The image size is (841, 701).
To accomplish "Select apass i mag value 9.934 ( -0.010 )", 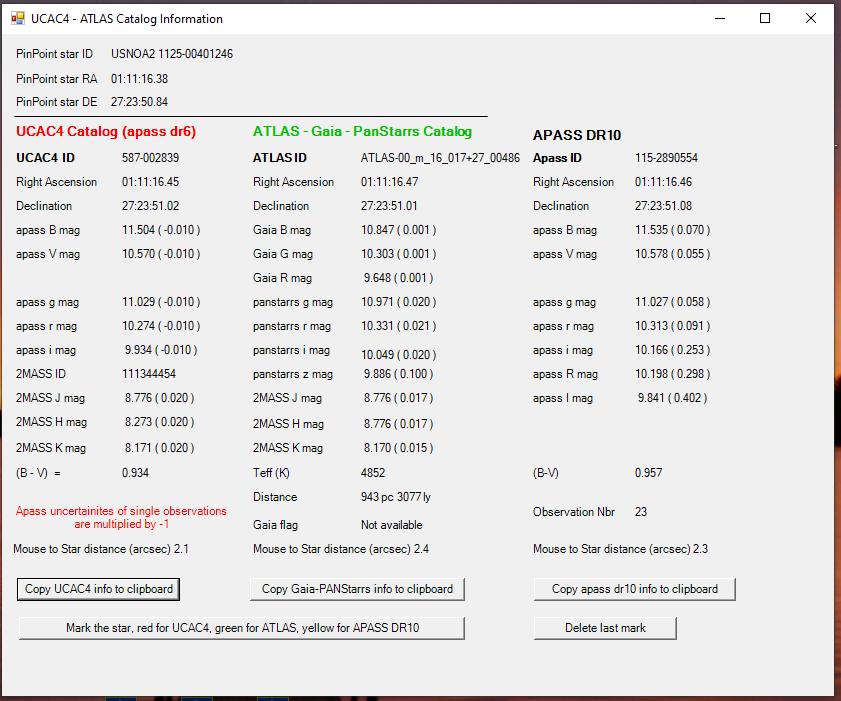I will (161, 350).
